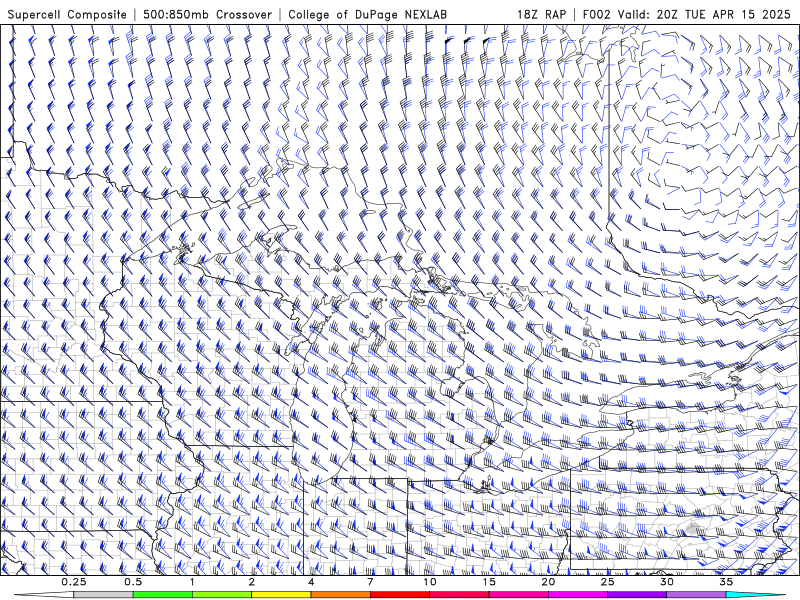Click the legend value 4
800x600 pixels.
[311, 582]
